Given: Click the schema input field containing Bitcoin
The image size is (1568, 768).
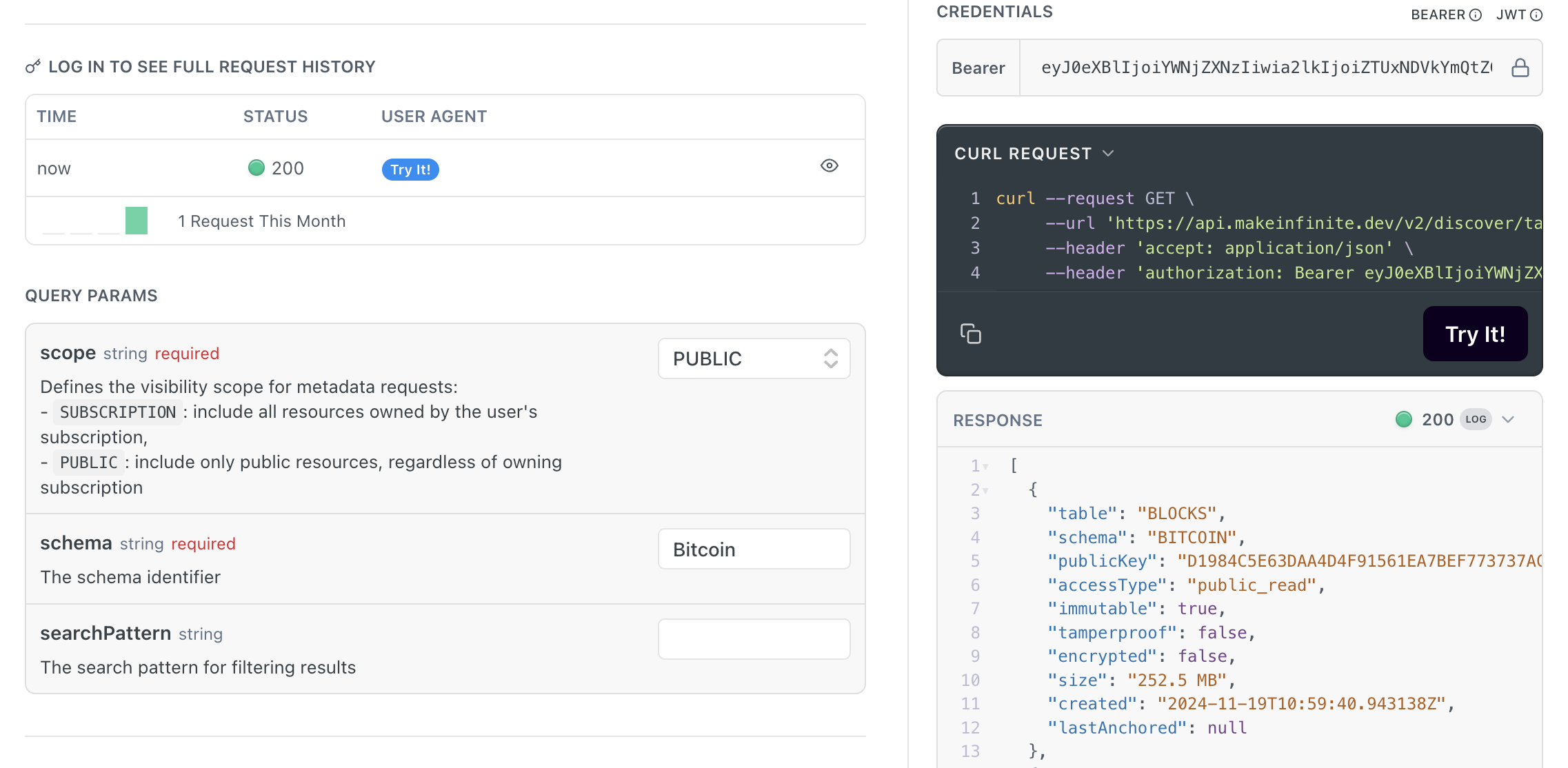Looking at the screenshot, I should pos(754,549).
